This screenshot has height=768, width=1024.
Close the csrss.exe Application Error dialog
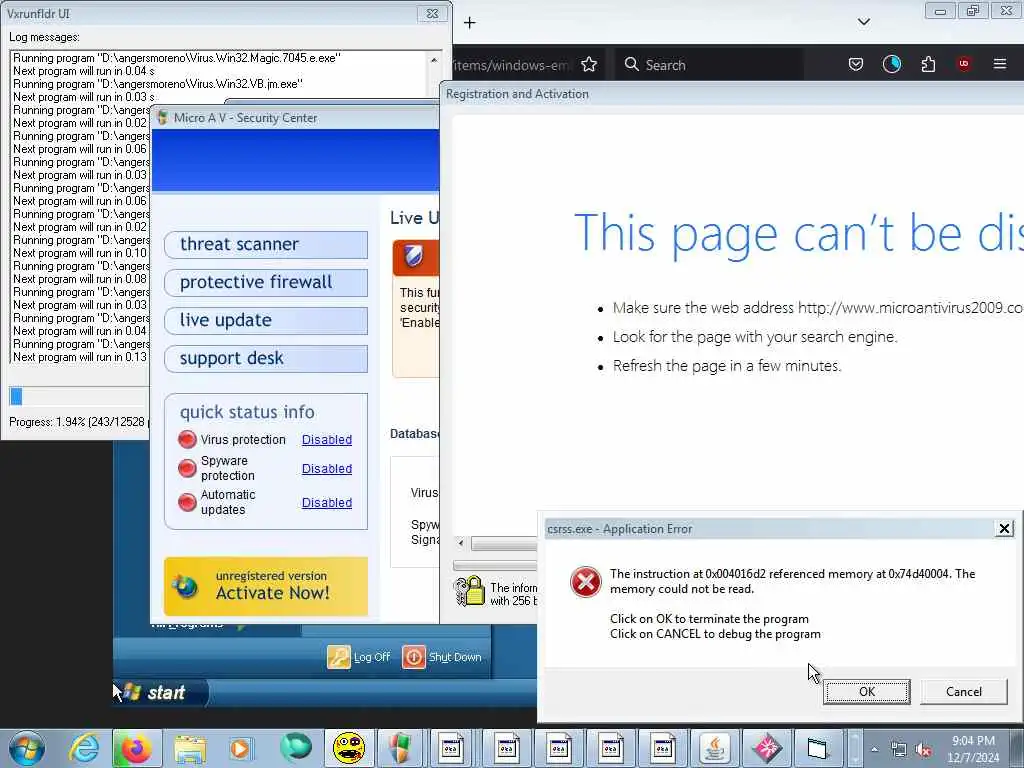click(x=1004, y=528)
